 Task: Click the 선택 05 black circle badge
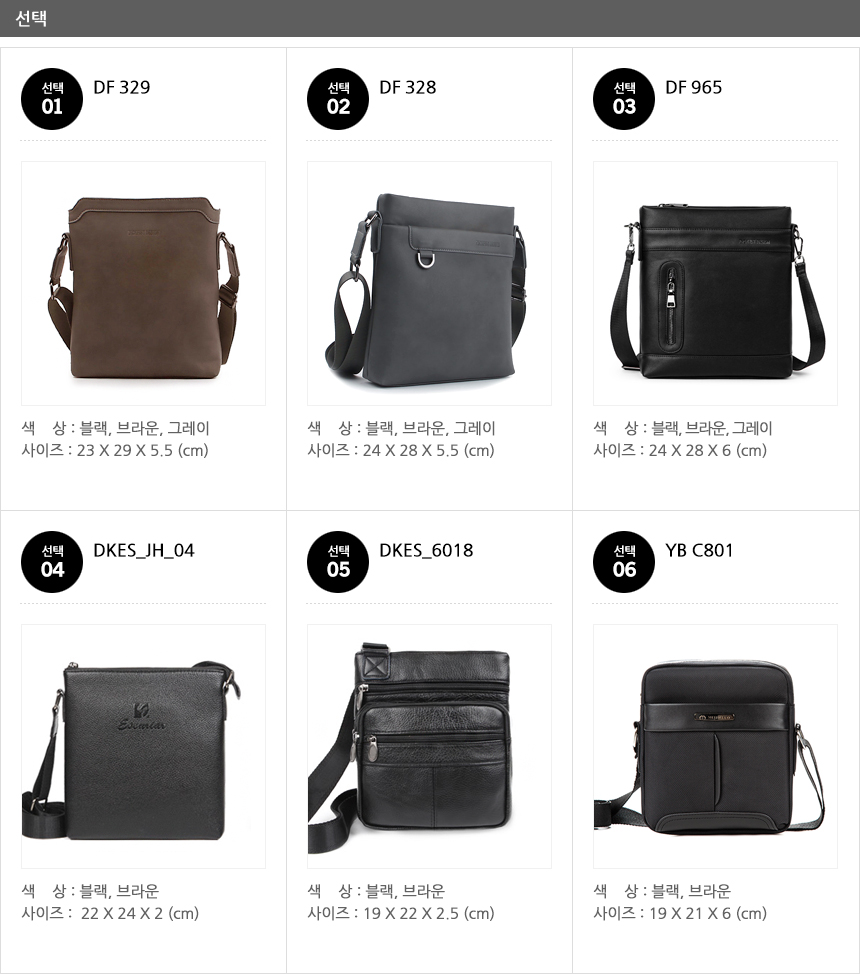coord(338,562)
